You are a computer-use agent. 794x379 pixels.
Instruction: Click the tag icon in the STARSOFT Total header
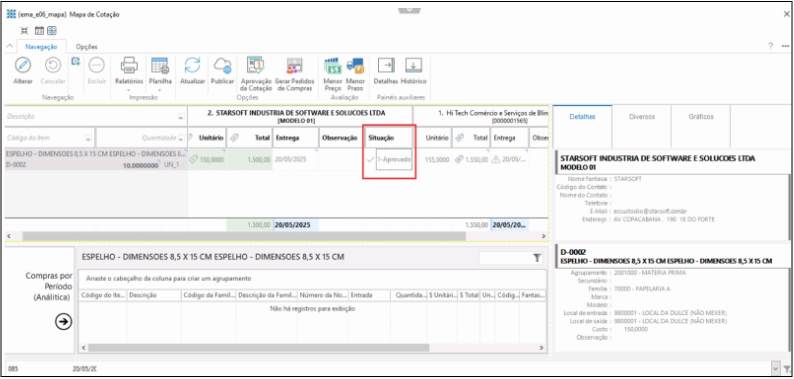[x=234, y=137]
